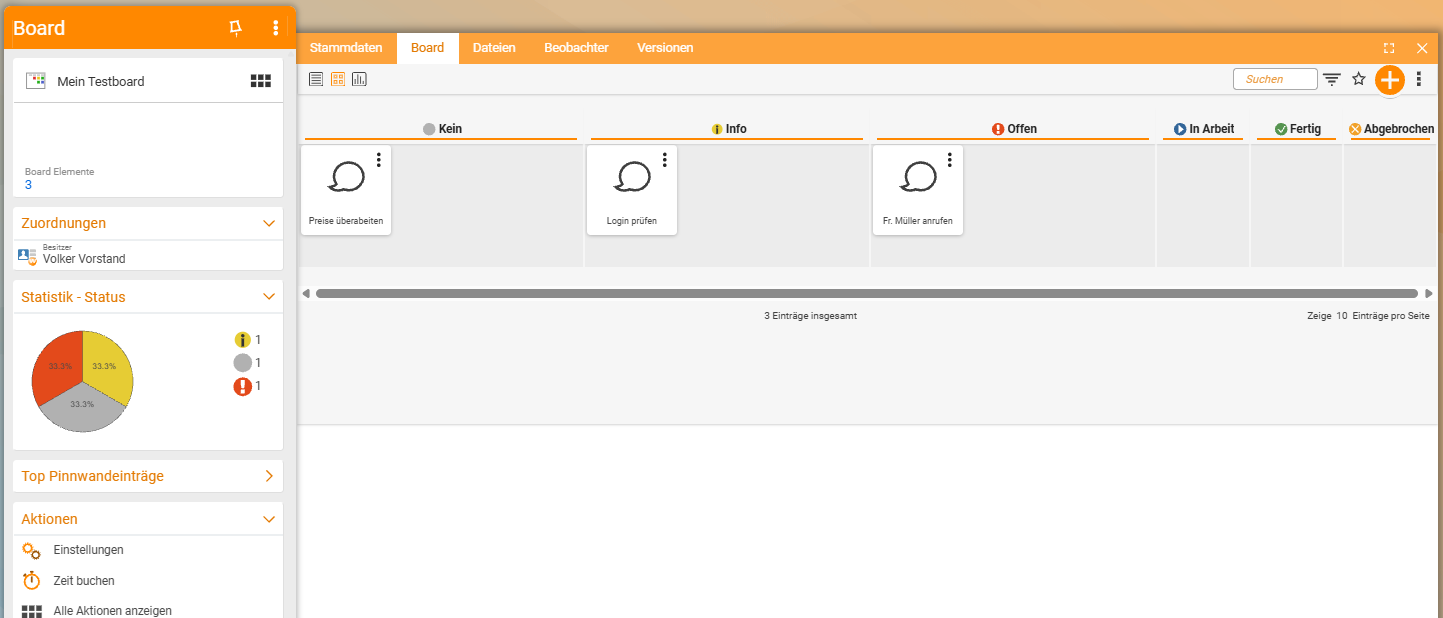Pin the Board side panel
The width and height of the screenshot is (1443, 618).
(x=235, y=28)
